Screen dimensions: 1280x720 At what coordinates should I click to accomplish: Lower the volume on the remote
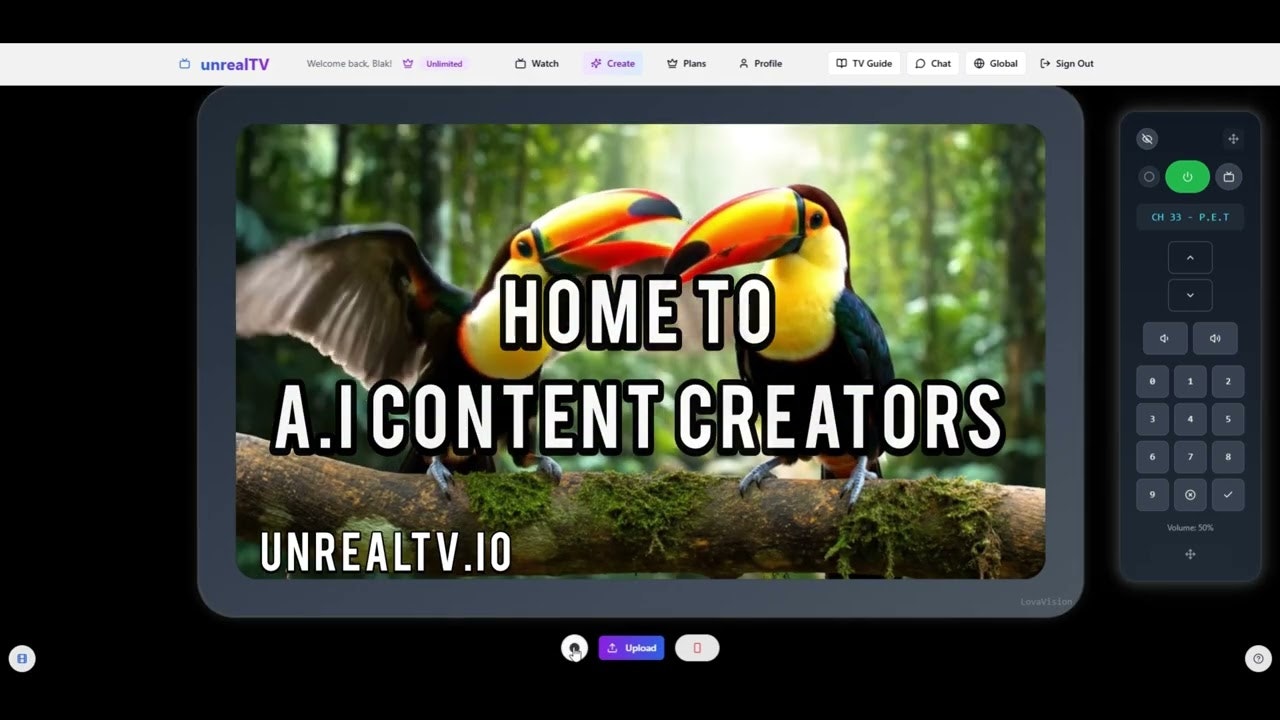pos(1165,338)
